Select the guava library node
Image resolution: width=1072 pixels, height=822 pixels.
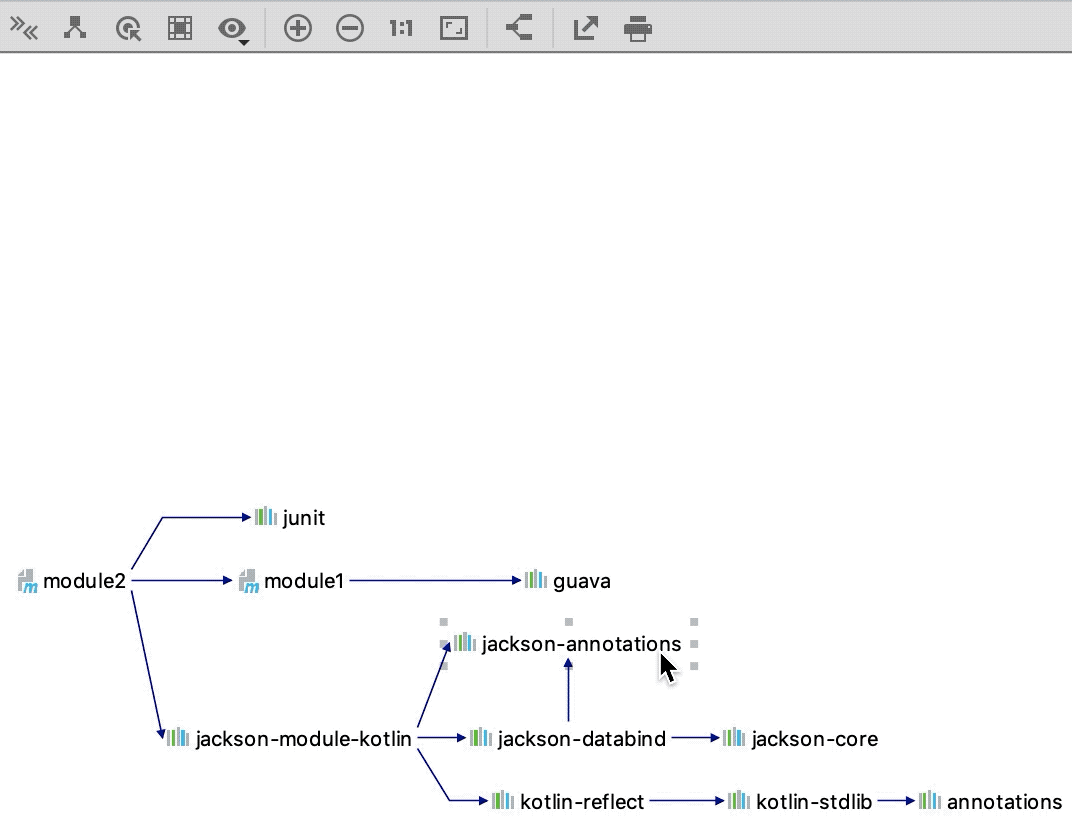pyautogui.click(x=582, y=581)
